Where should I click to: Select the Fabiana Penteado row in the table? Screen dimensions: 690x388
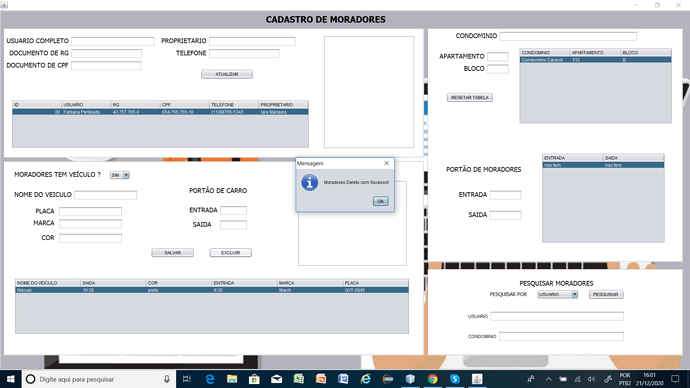click(x=160, y=112)
